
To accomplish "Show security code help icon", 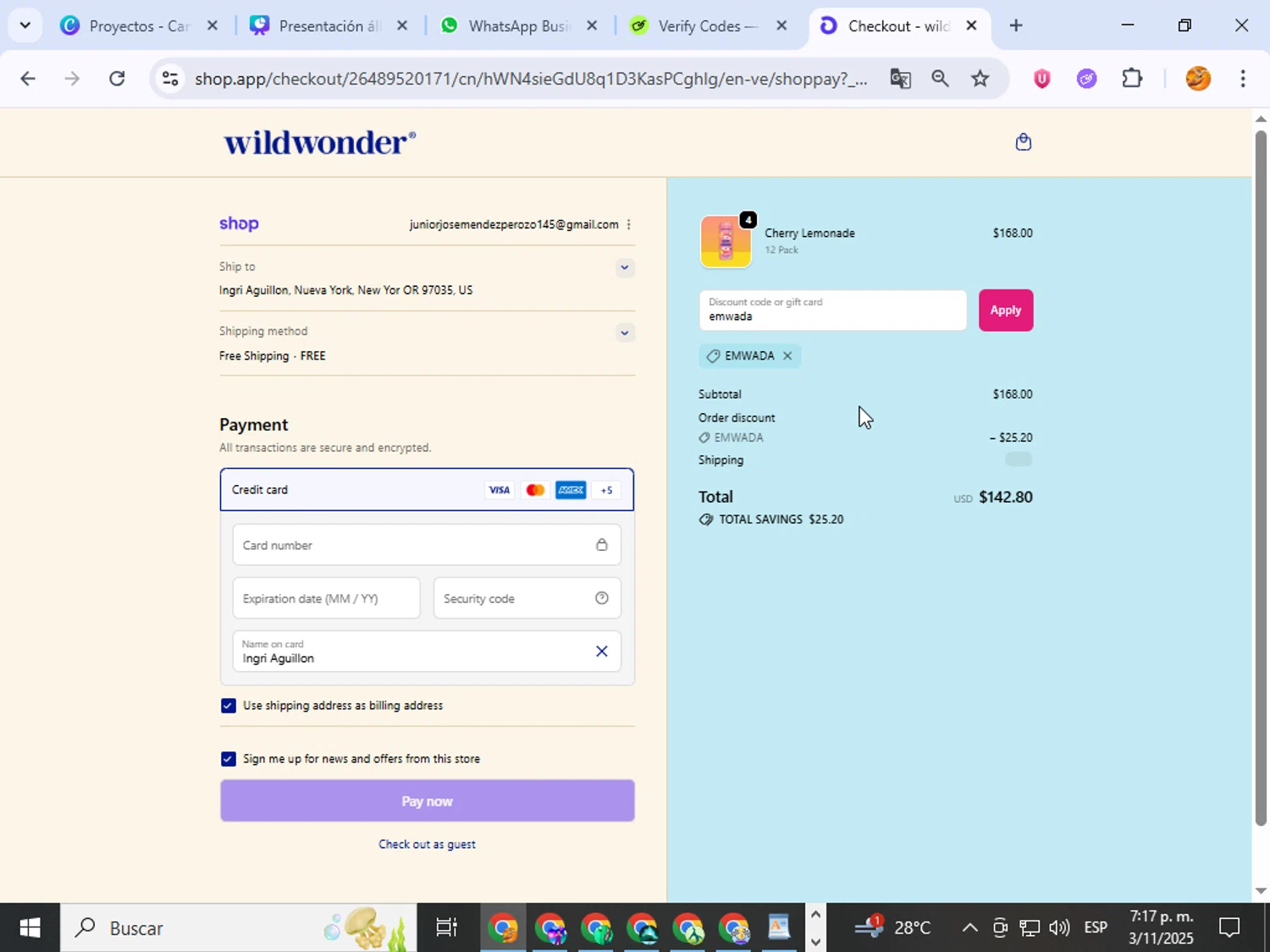I will pos(601,598).
